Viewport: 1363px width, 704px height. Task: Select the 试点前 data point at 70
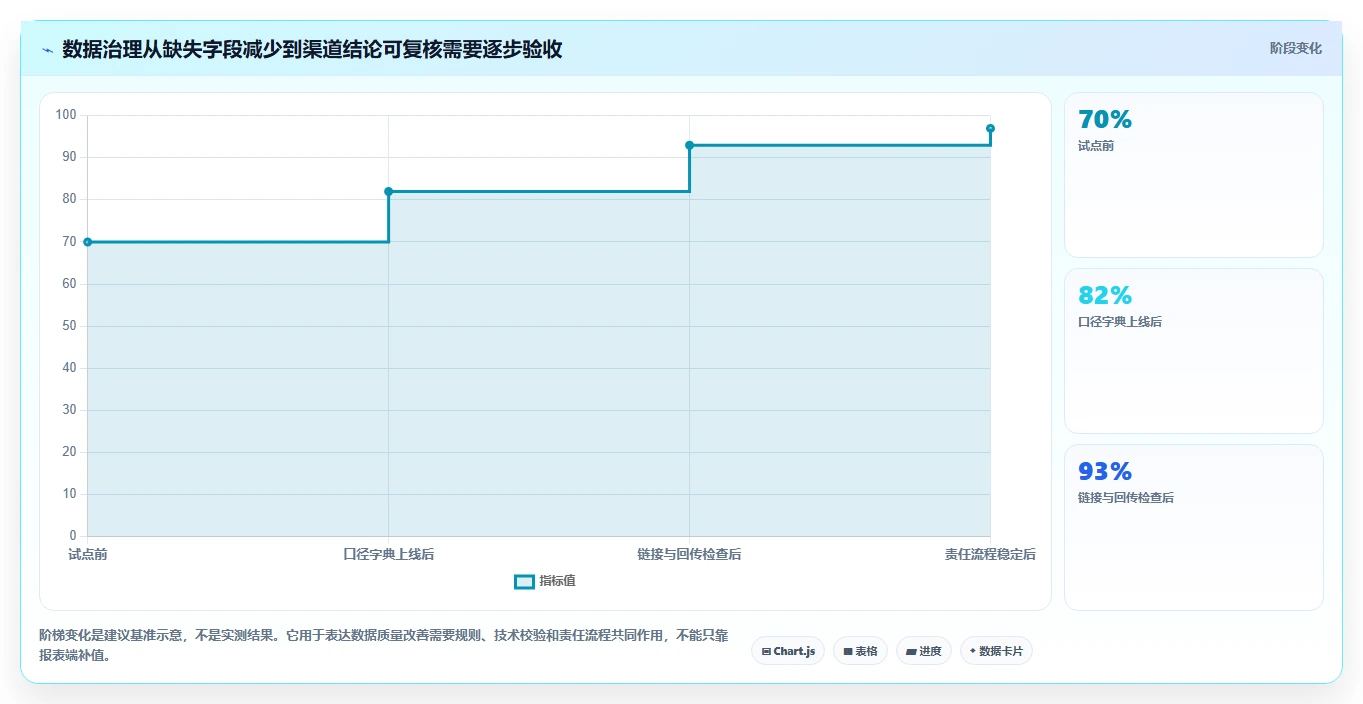coord(88,242)
